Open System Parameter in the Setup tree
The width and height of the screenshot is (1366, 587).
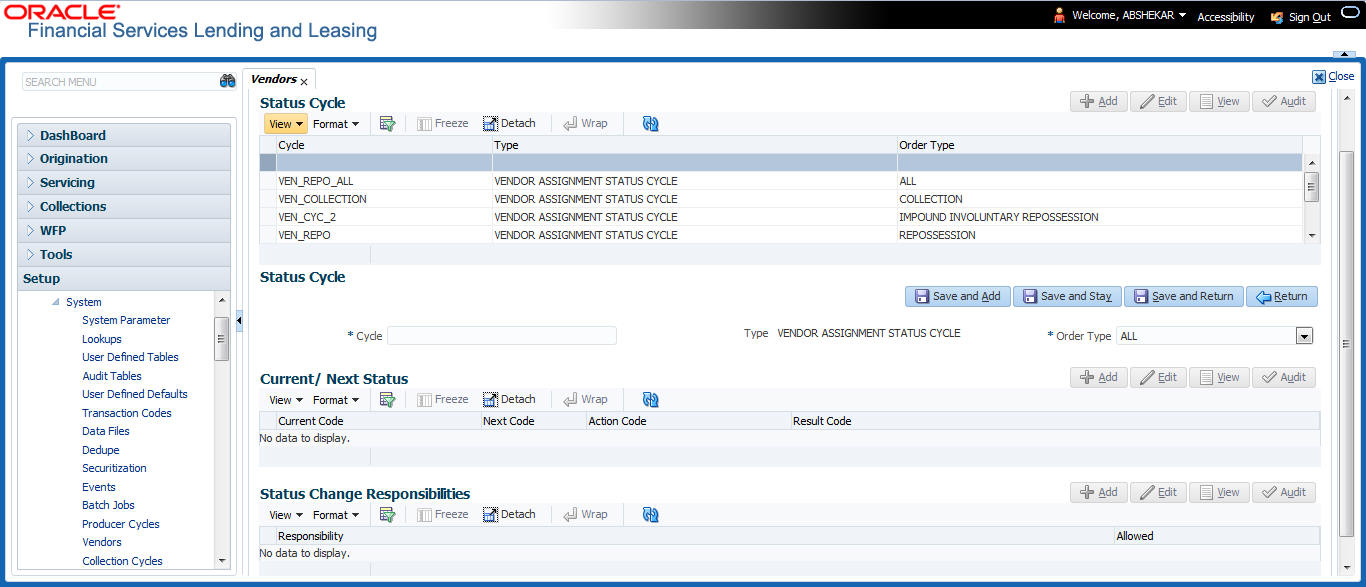click(126, 320)
